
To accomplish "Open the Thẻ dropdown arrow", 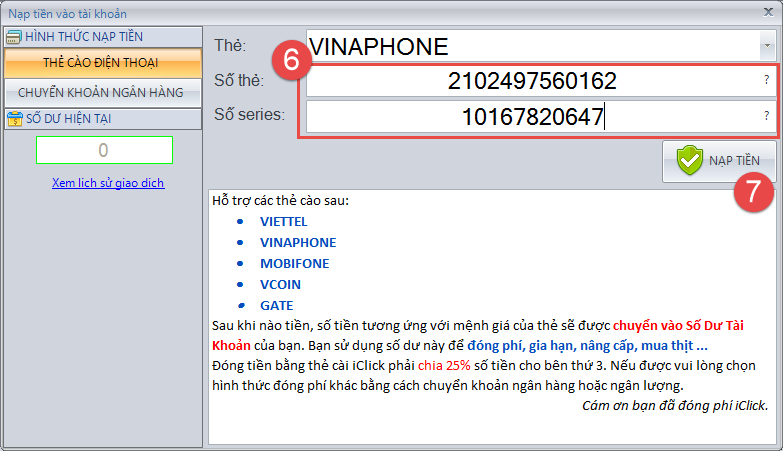I will click(x=768, y=45).
